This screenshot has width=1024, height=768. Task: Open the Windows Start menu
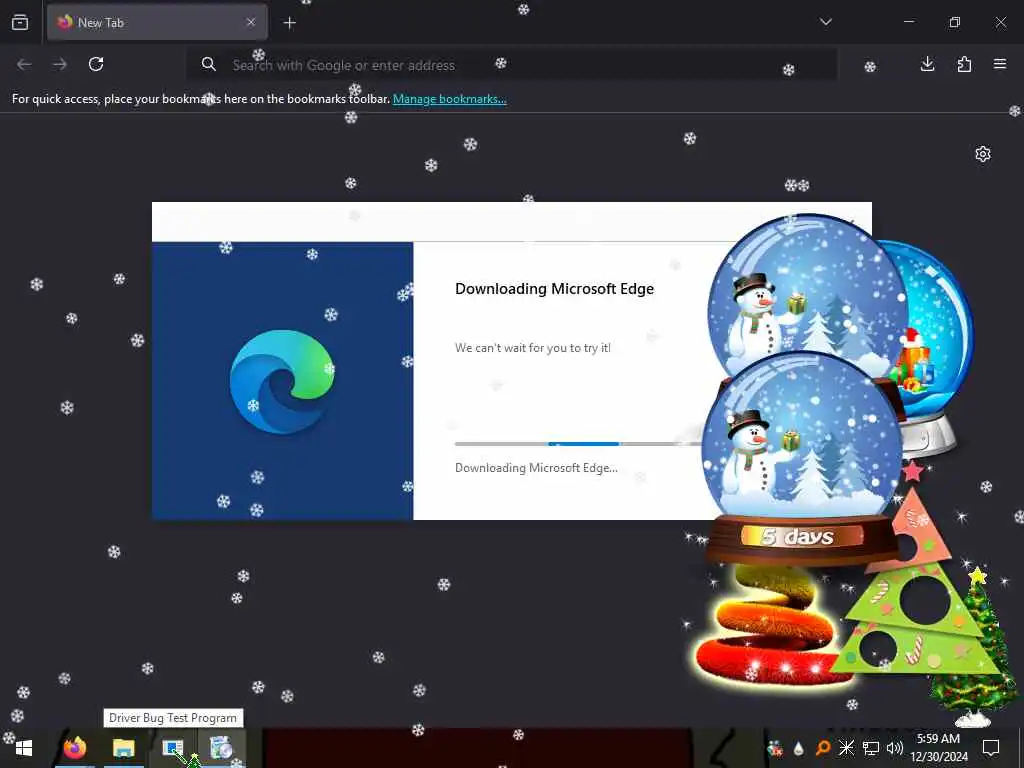click(24, 748)
